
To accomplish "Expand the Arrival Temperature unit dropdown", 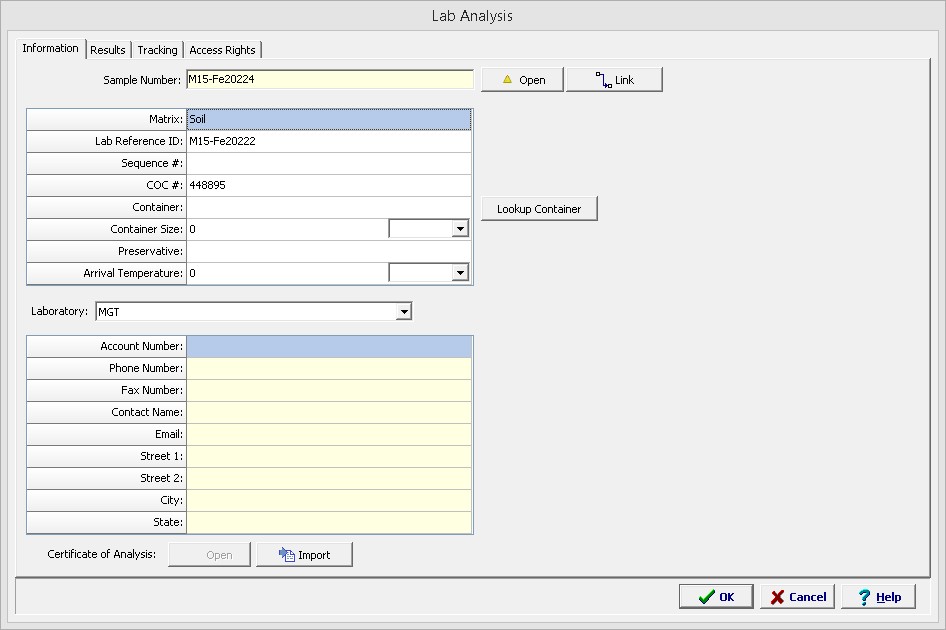I will [x=459, y=273].
